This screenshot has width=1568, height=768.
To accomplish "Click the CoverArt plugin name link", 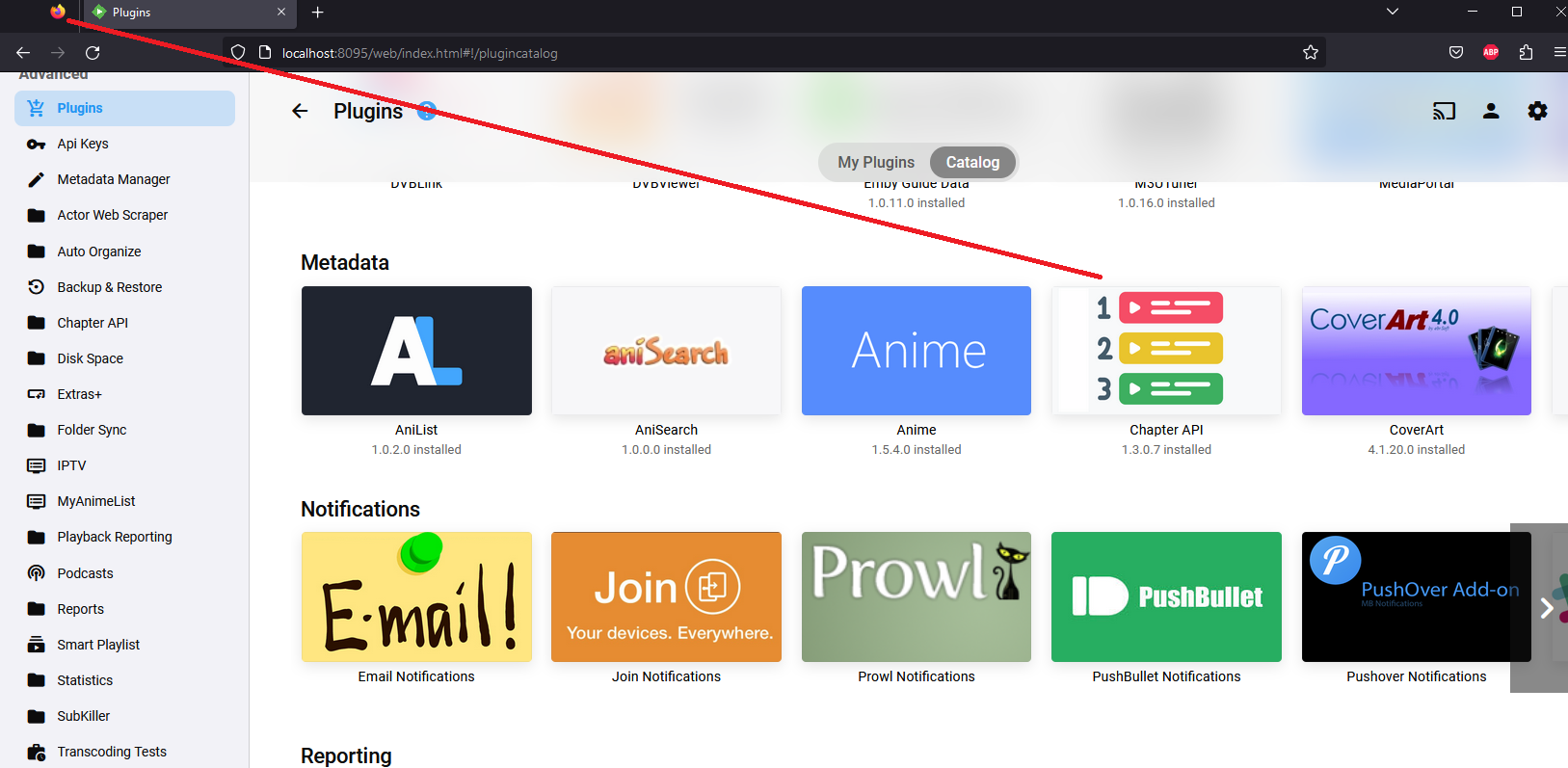I will [x=1417, y=430].
